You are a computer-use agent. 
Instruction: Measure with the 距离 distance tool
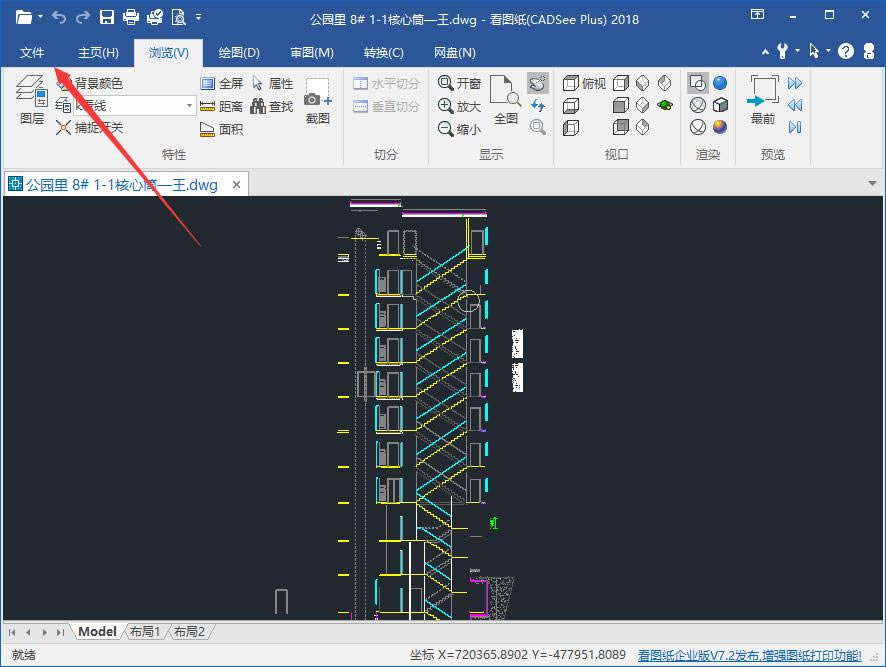[221, 106]
